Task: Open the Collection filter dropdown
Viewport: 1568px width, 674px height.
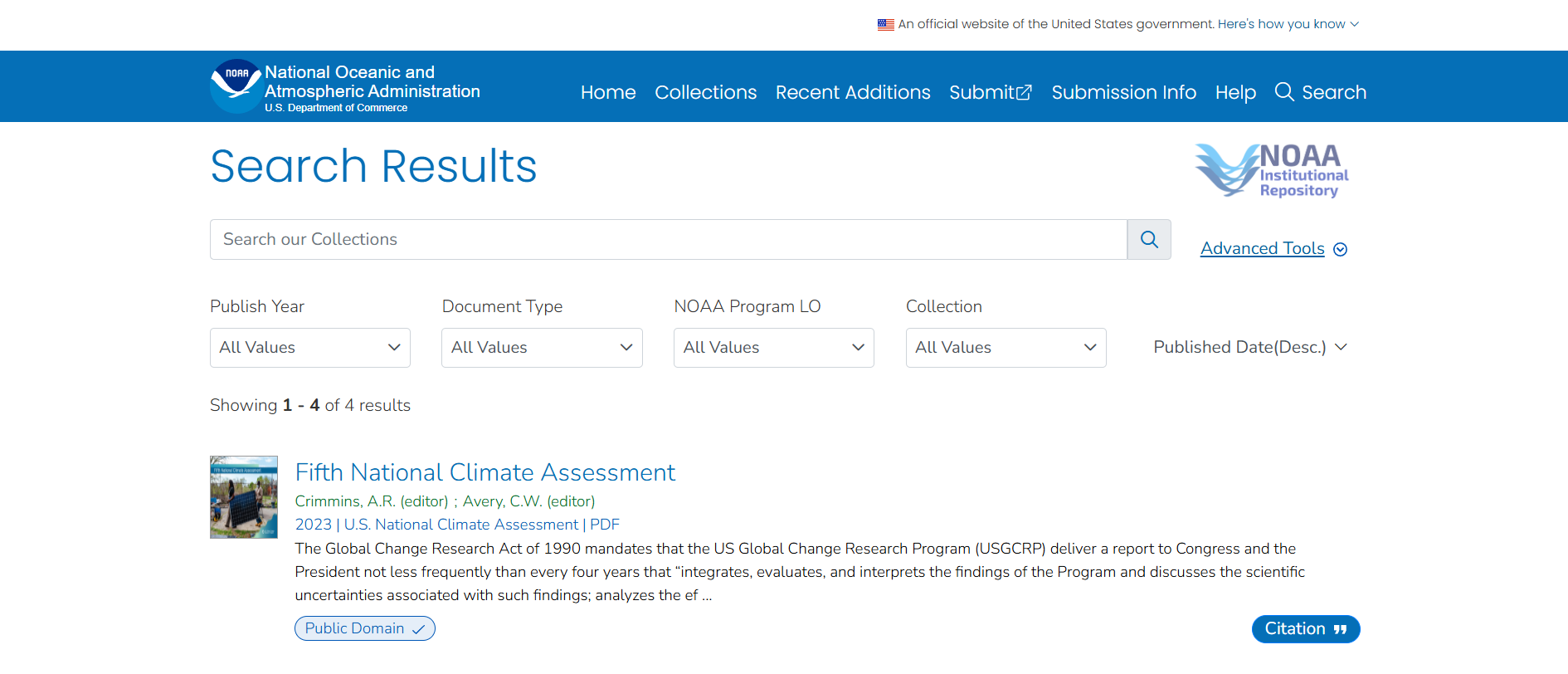Action: click(x=1006, y=348)
